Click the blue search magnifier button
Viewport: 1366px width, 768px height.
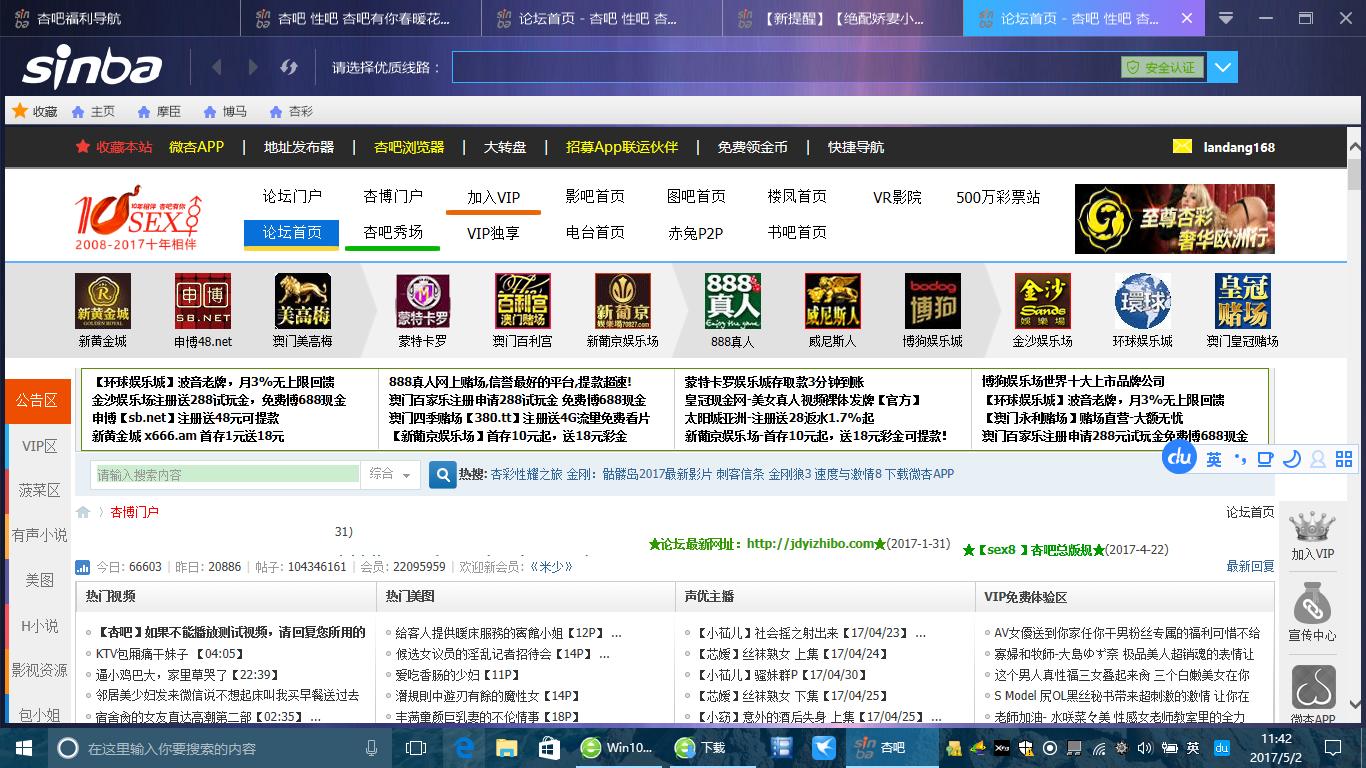442,474
